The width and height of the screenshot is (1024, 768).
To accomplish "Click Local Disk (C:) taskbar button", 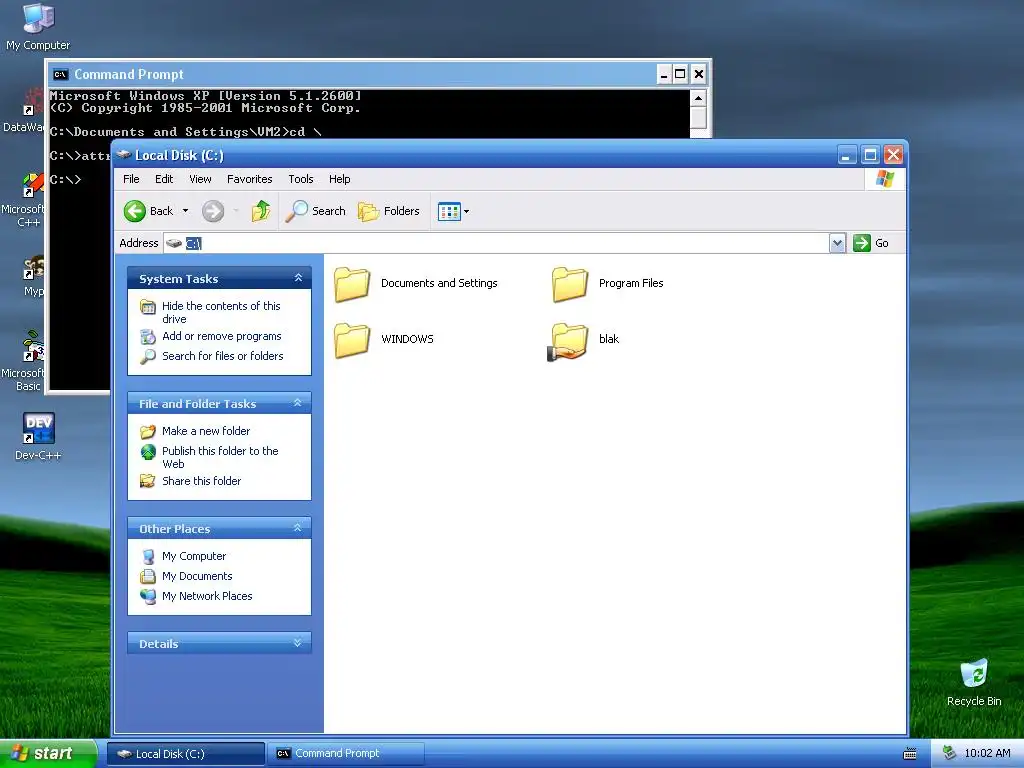I will pos(185,754).
